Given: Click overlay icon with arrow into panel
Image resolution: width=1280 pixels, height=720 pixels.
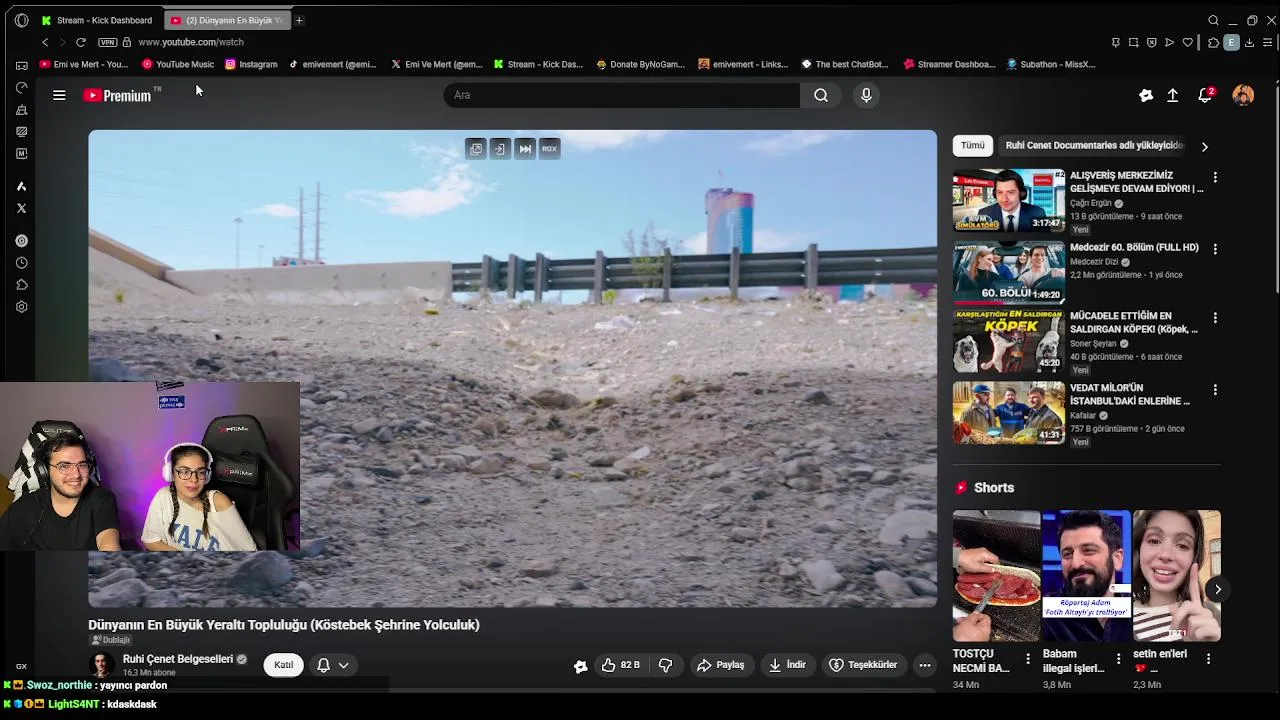Looking at the screenshot, I should (x=500, y=149).
